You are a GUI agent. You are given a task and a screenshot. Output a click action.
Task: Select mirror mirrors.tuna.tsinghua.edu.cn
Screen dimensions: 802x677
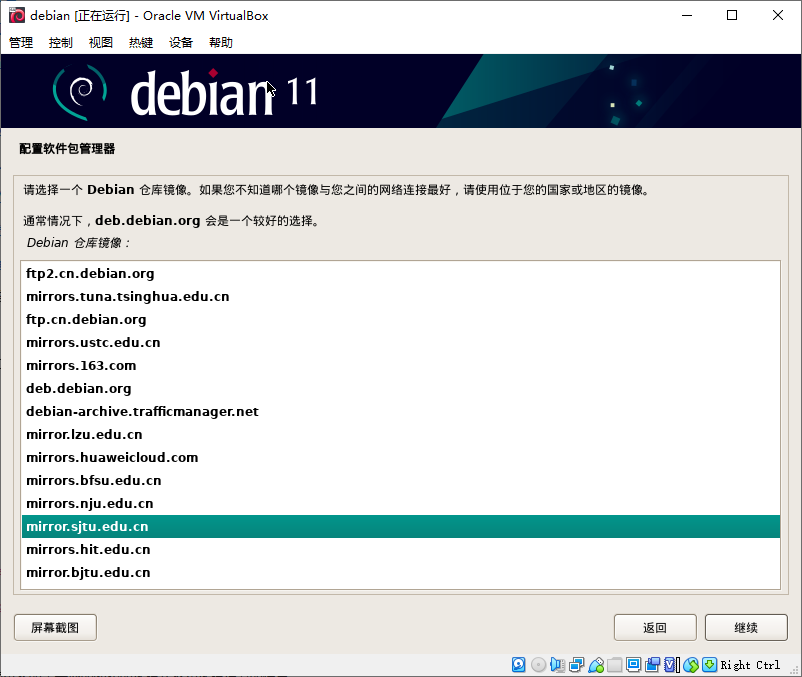(401, 297)
